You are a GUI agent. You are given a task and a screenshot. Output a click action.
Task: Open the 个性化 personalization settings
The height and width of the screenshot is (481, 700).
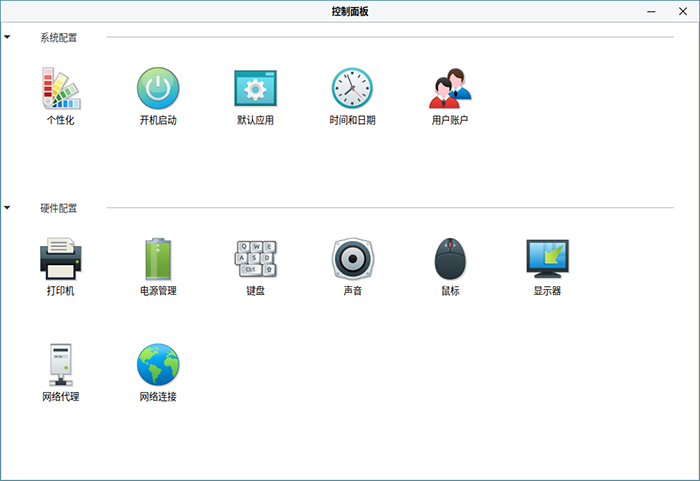coord(60,89)
